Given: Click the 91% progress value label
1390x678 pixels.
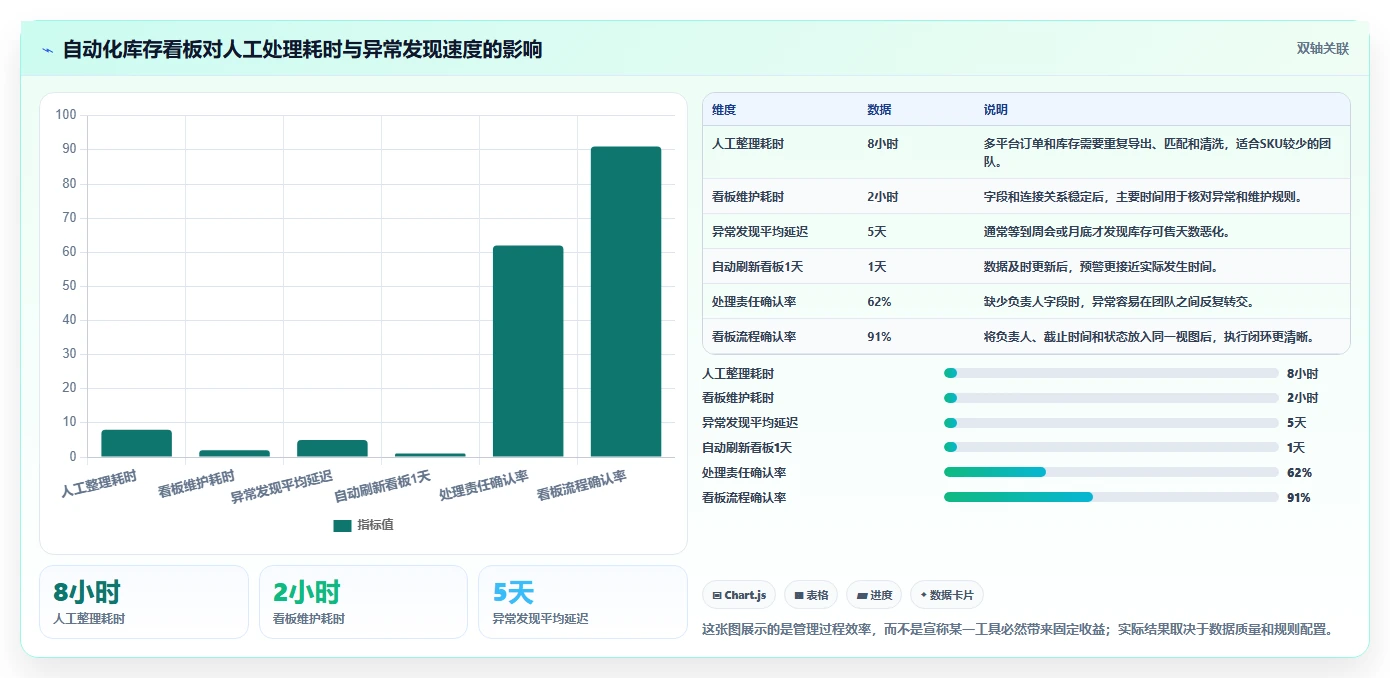Looking at the screenshot, I should 1299,497.
